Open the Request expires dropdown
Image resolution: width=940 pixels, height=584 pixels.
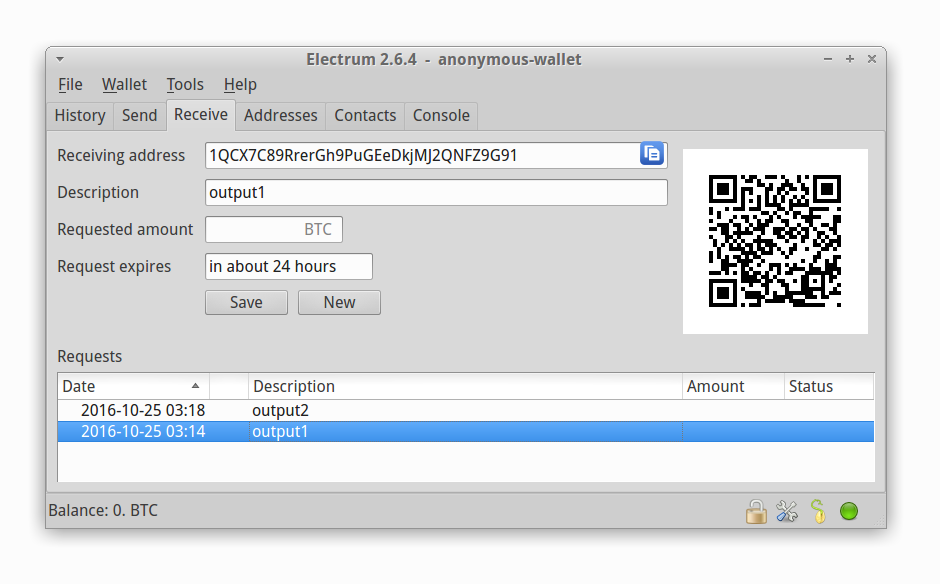288,266
